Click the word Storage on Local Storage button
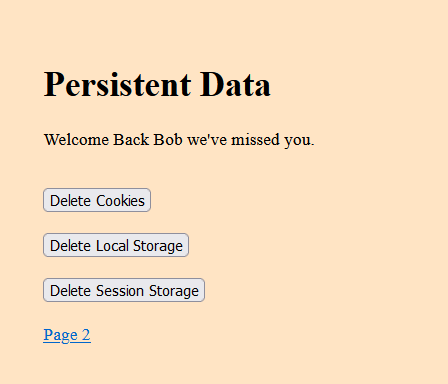 (x=158, y=246)
